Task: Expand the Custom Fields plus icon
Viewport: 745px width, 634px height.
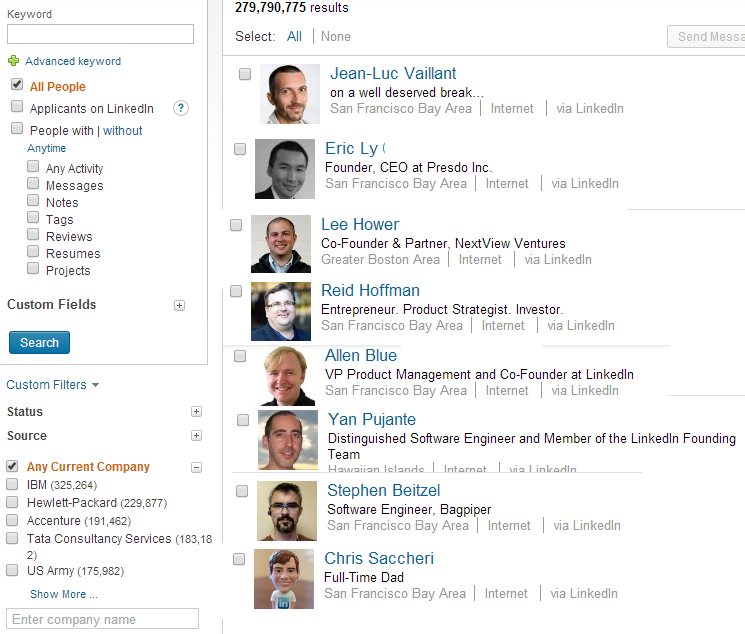Action: coord(180,305)
